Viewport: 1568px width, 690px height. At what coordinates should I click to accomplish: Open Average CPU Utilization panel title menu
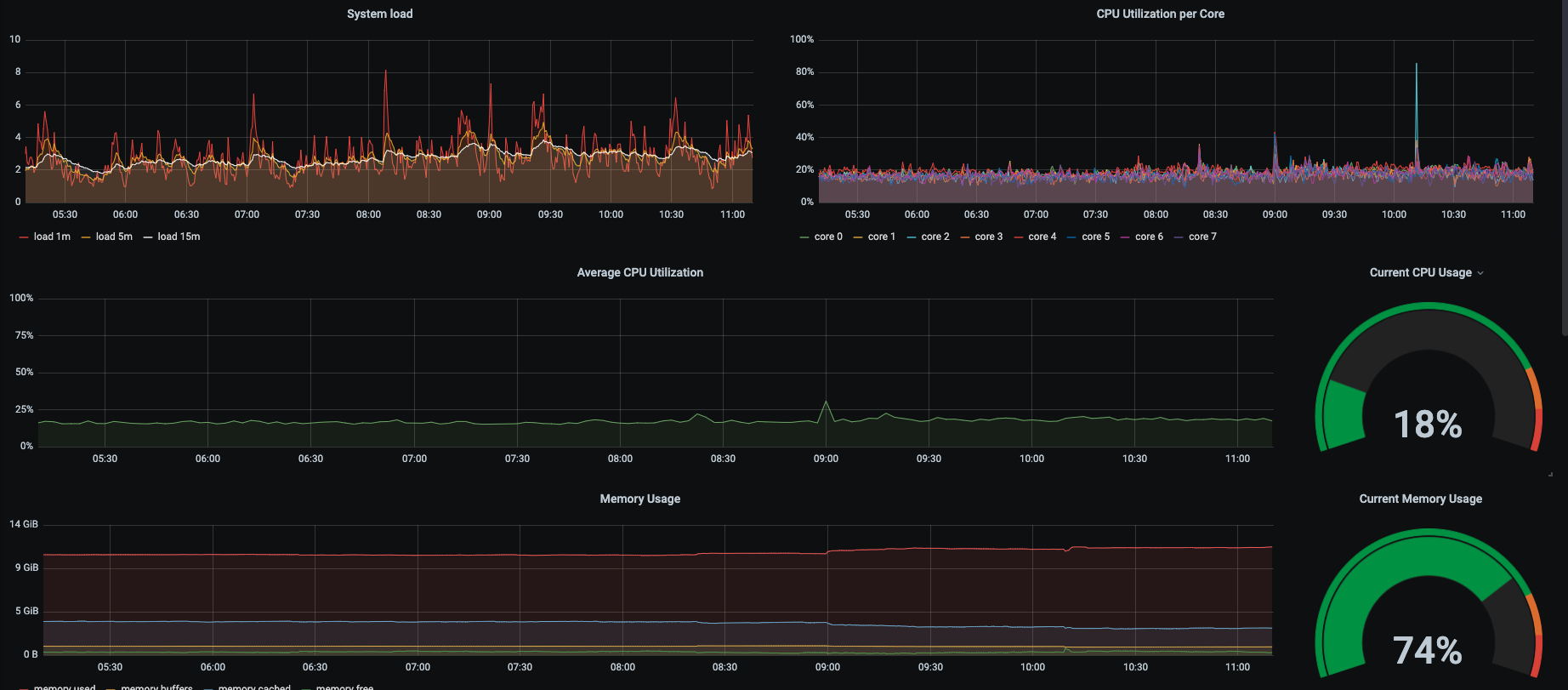(639, 272)
